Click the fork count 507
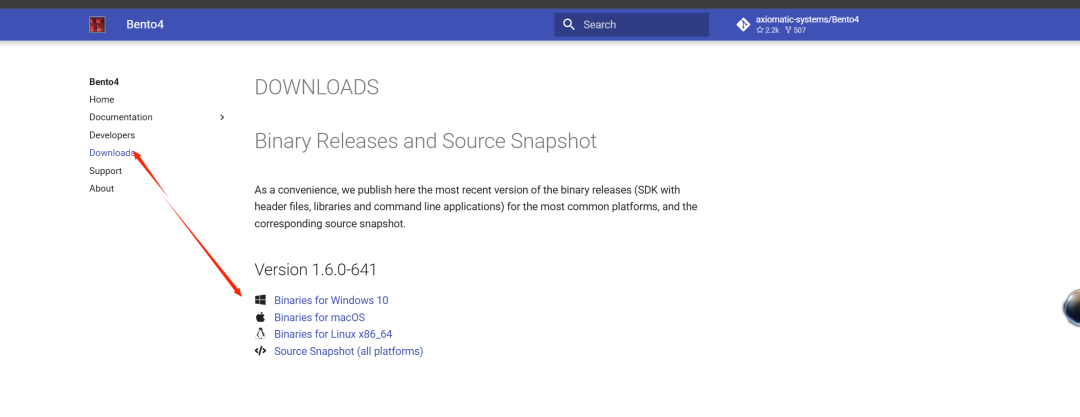The image size is (1080, 417). click(795, 30)
